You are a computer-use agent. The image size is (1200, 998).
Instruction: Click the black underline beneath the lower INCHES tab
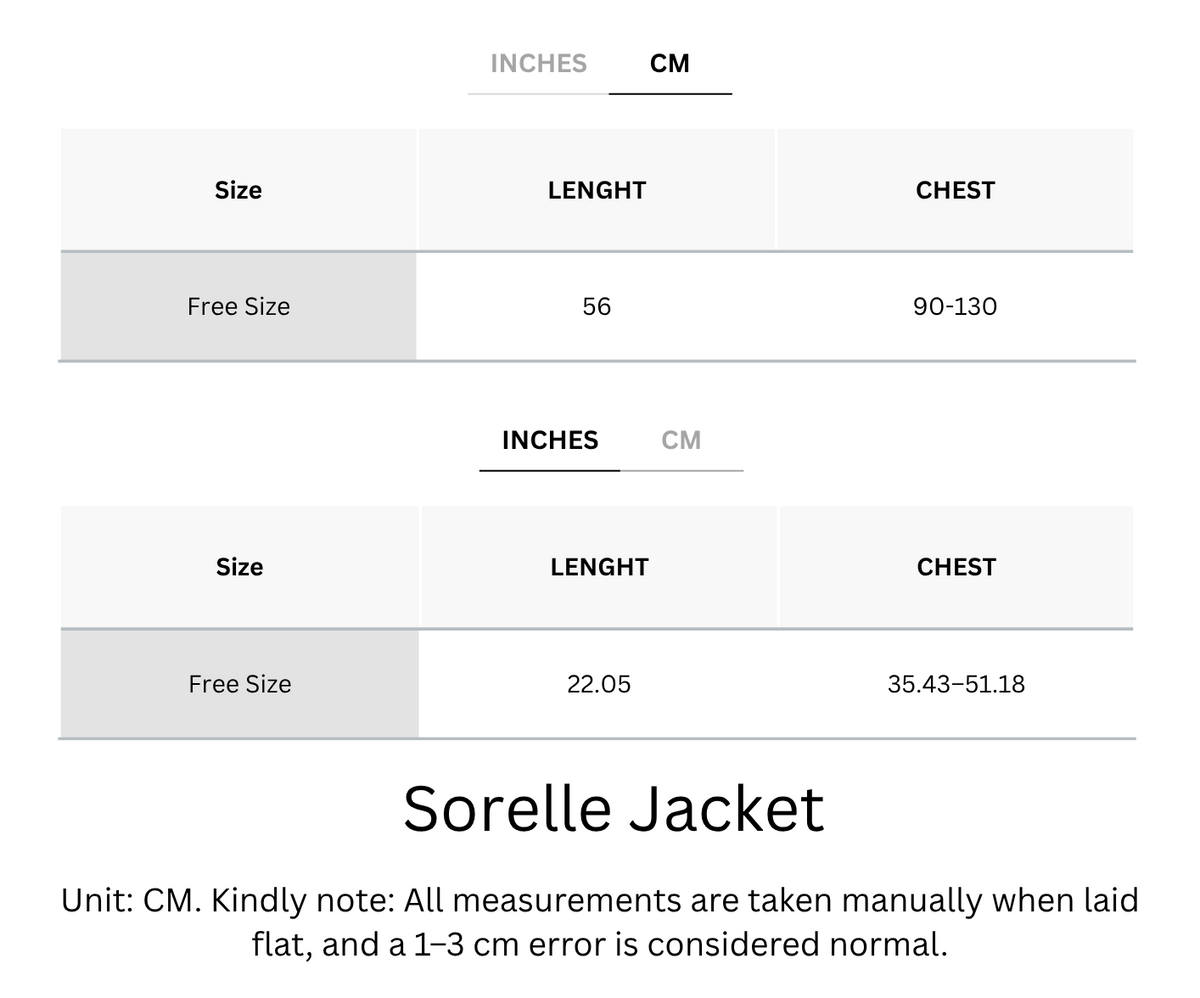(550, 470)
